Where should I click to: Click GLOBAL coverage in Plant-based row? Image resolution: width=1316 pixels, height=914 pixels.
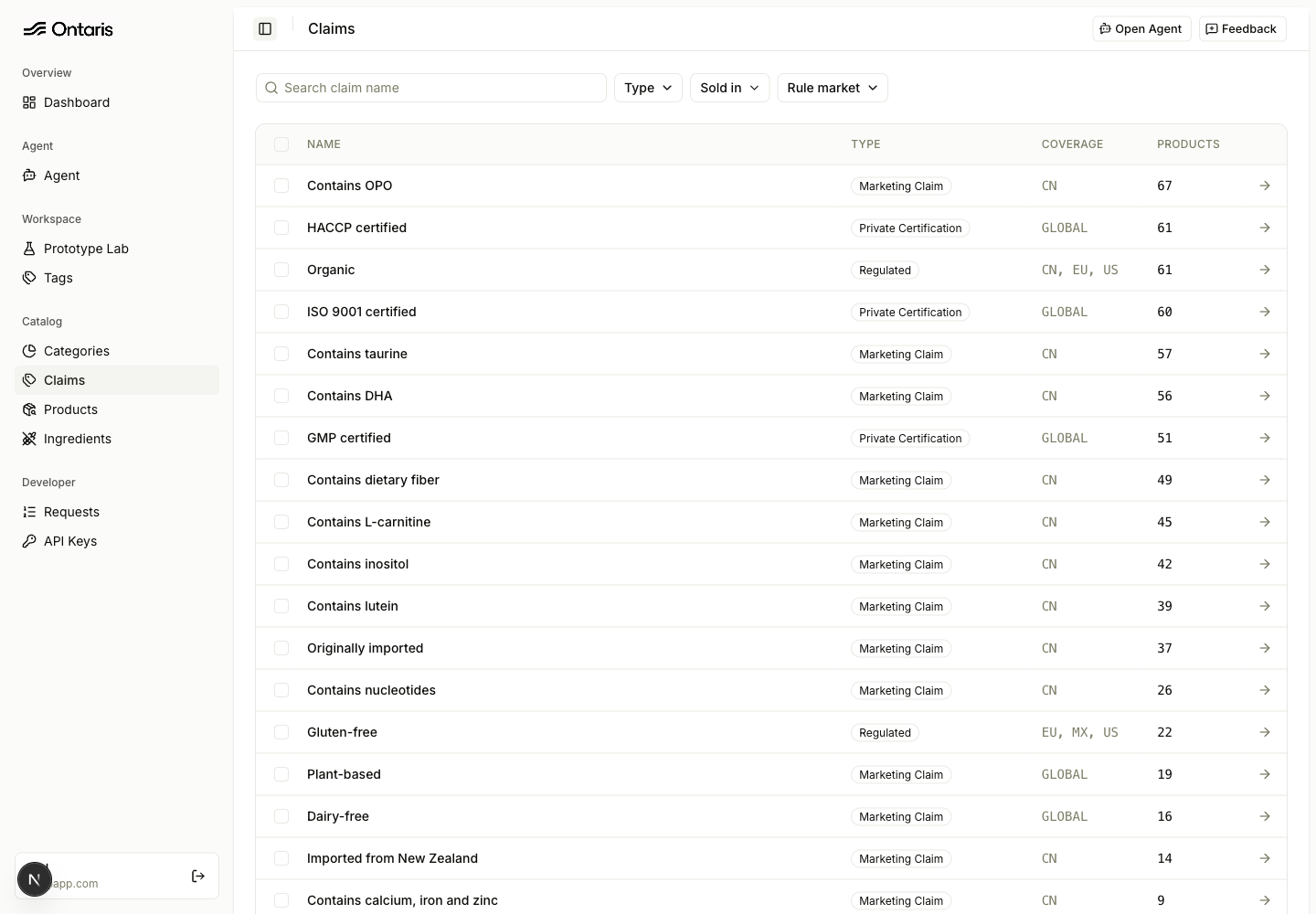pyautogui.click(x=1065, y=774)
